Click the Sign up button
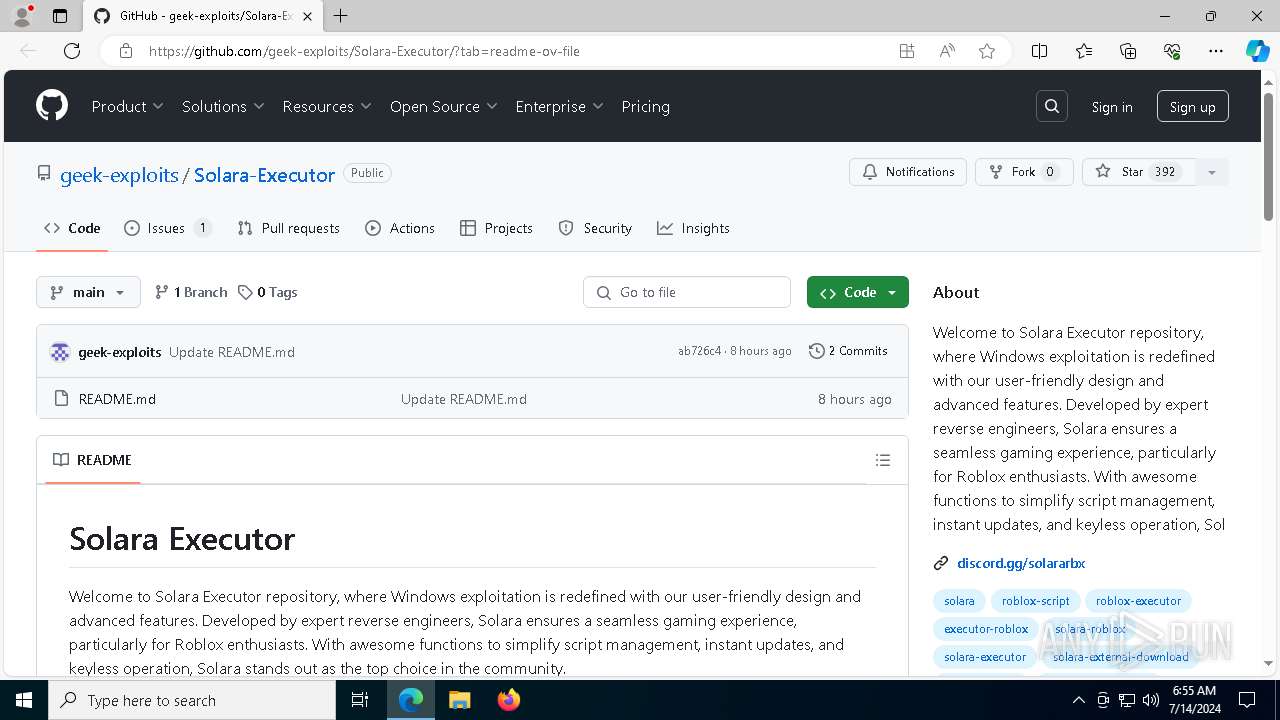 click(1192, 107)
